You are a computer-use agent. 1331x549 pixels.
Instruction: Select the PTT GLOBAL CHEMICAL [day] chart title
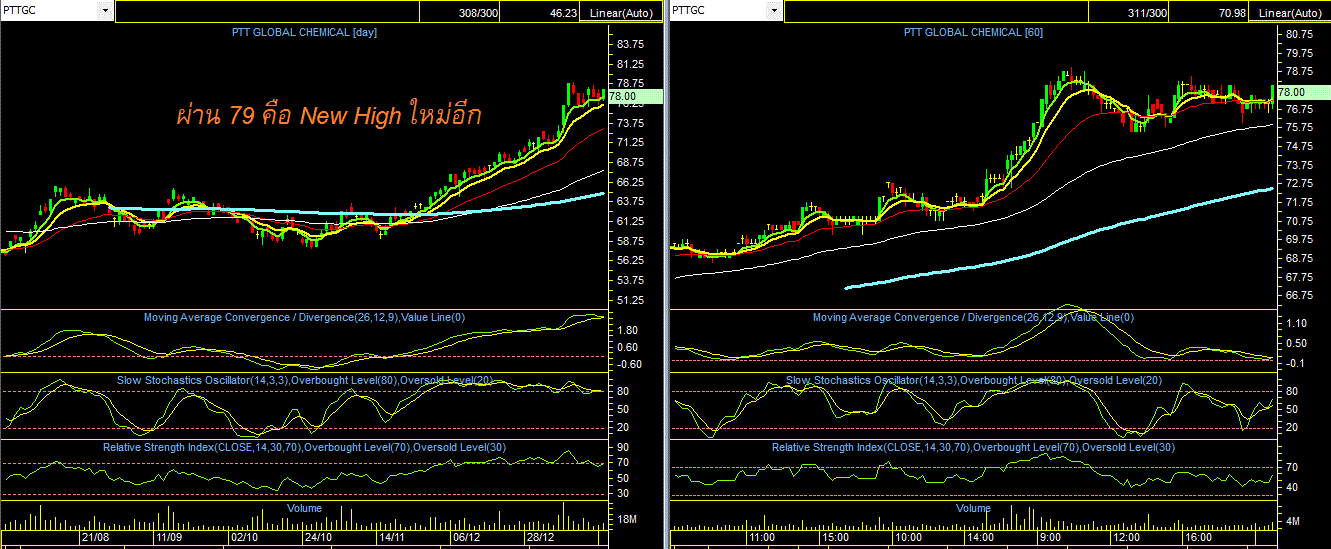coord(304,32)
